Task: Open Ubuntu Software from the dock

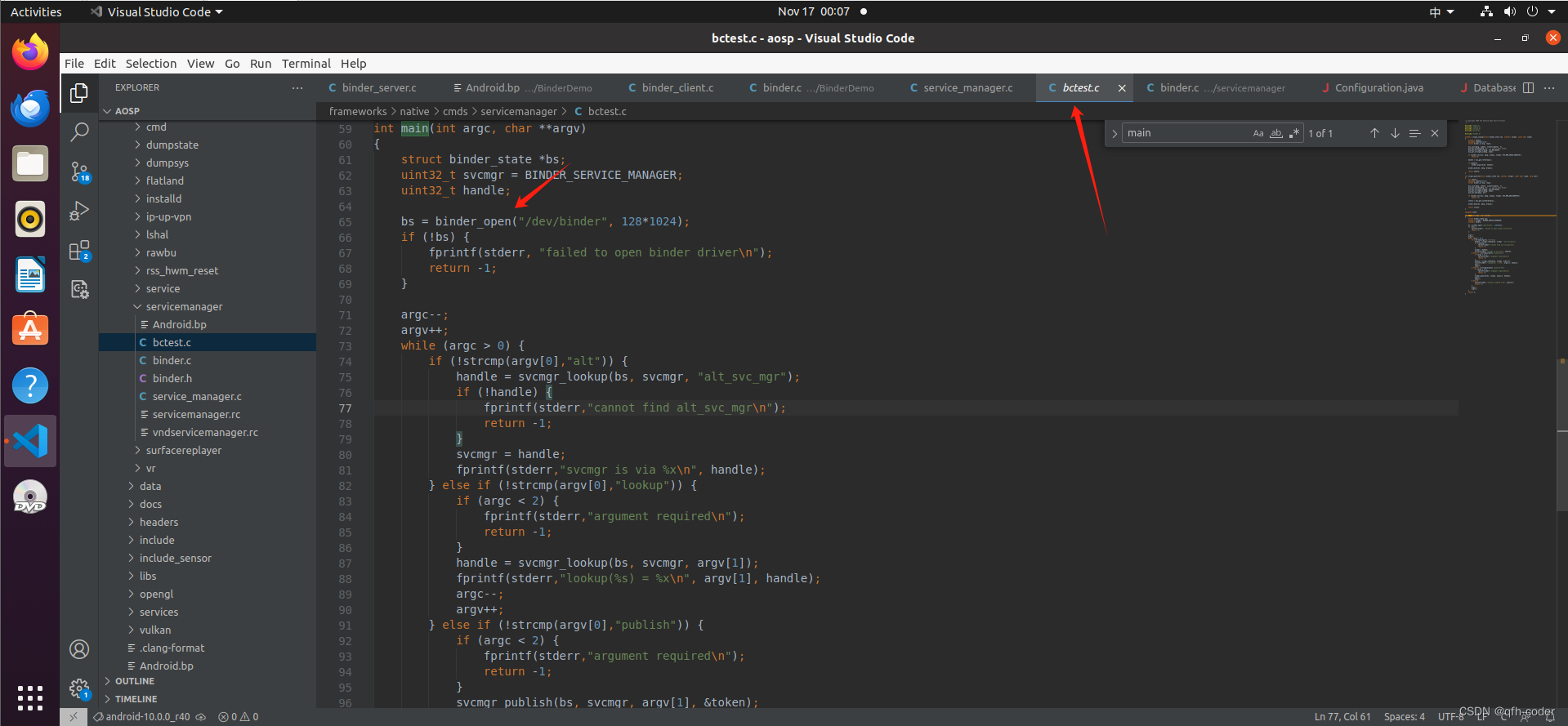Action: [x=30, y=330]
